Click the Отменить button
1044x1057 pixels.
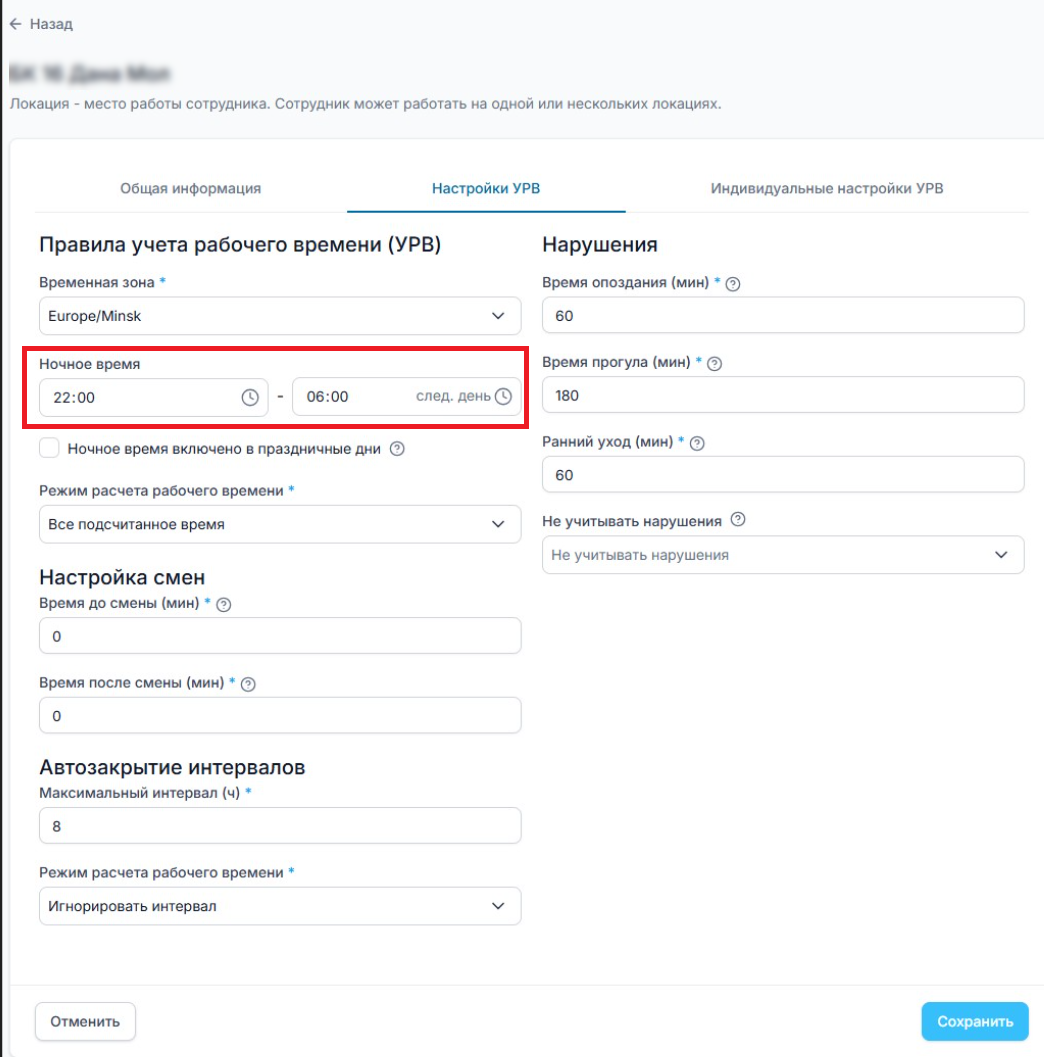(x=85, y=1022)
